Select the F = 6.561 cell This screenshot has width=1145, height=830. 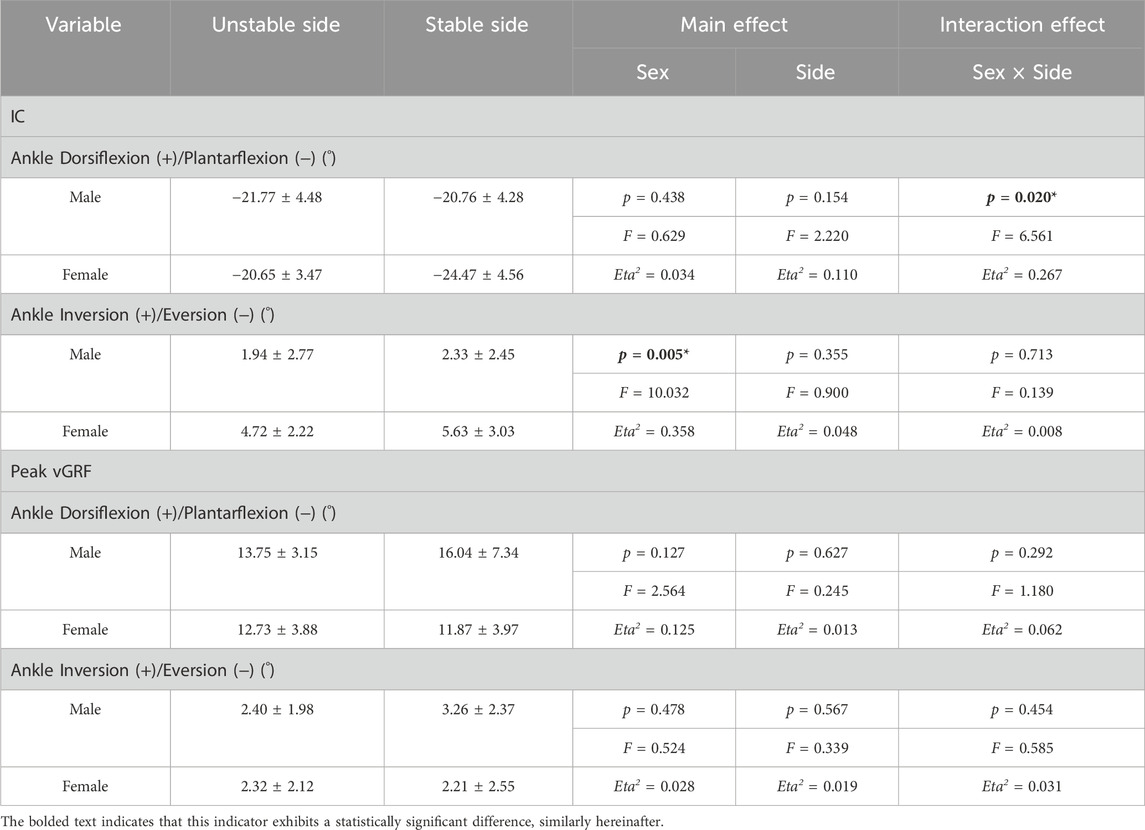pyautogui.click(x=1022, y=236)
